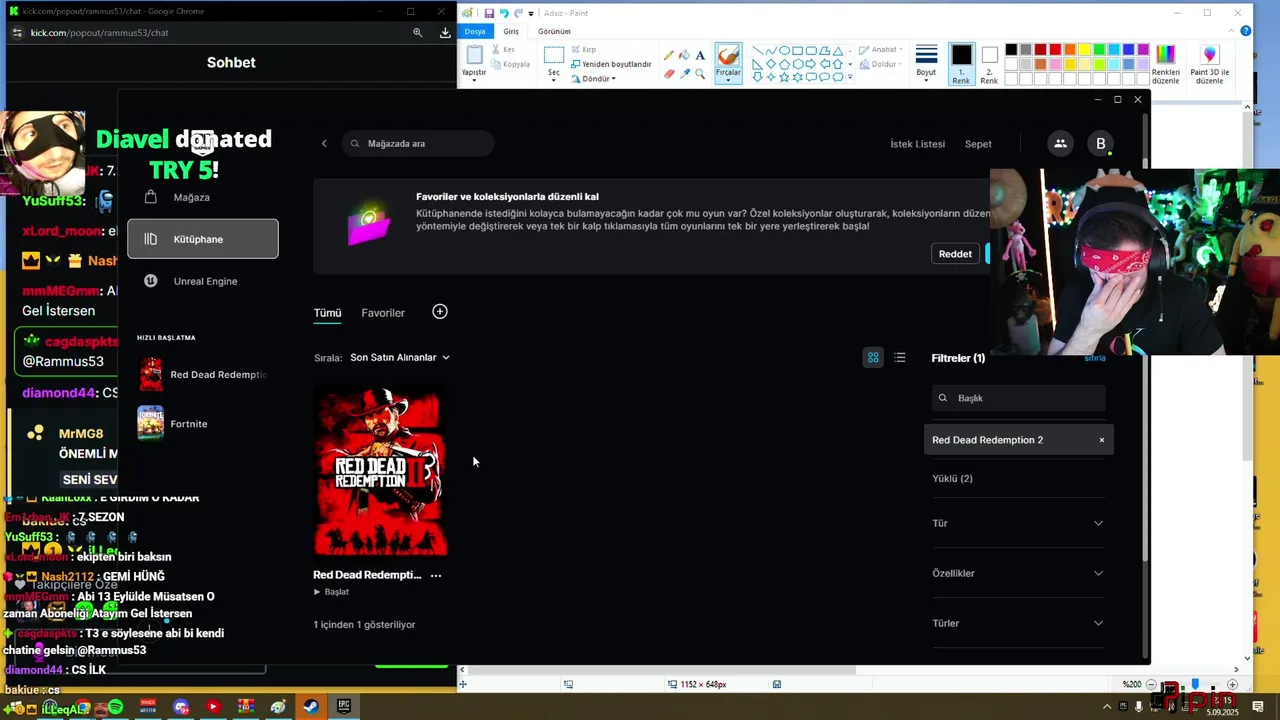The image size is (1280, 720).
Task: Click the Epic Games icon in taskbar
Action: click(343, 706)
